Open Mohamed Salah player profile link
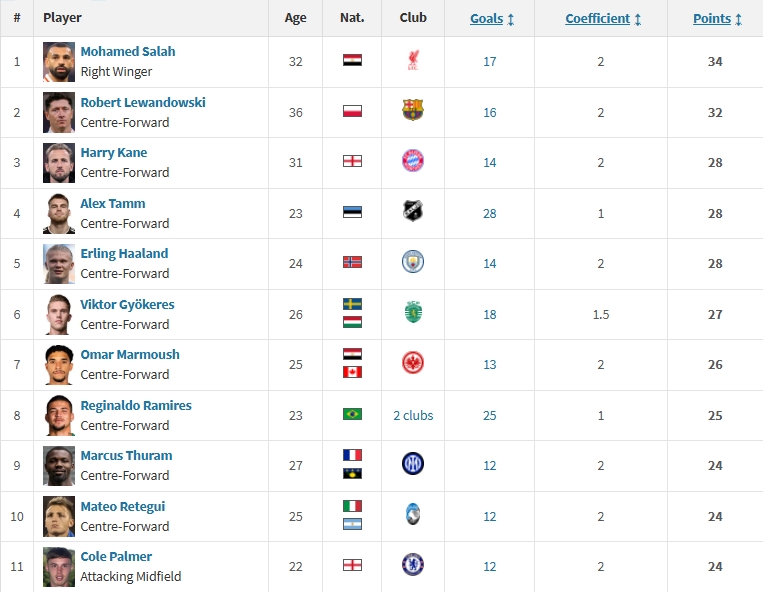The width and height of the screenshot is (763, 592). pyautogui.click(x=128, y=52)
